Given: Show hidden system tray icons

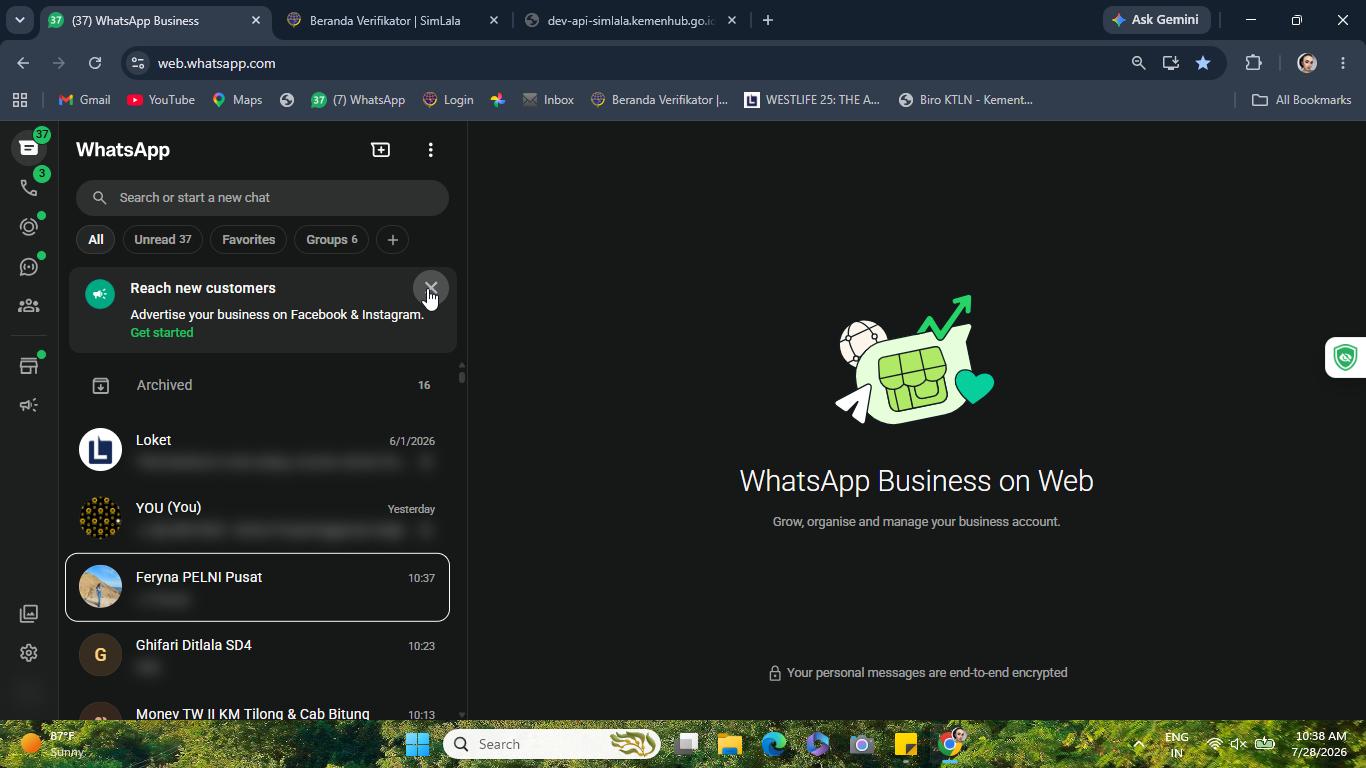Looking at the screenshot, I should [x=1138, y=744].
